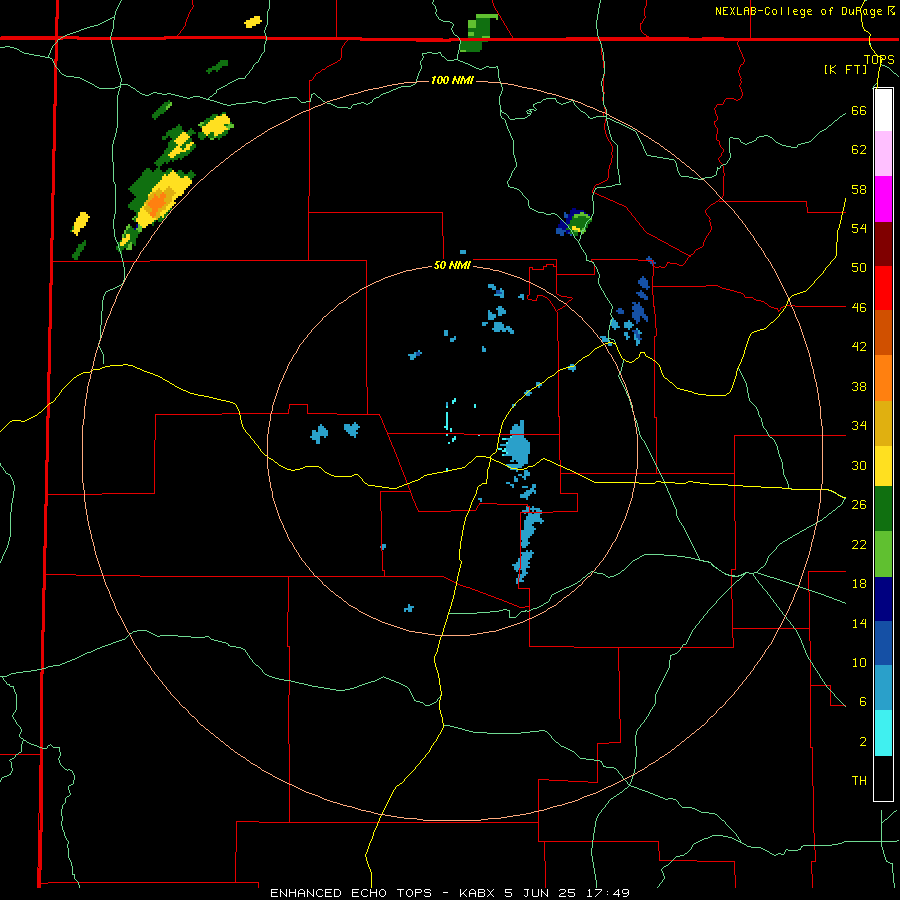Viewport: 900px width, 900px height.
Task: Click the 'TOPS' legend heading
Action: (x=879, y=60)
